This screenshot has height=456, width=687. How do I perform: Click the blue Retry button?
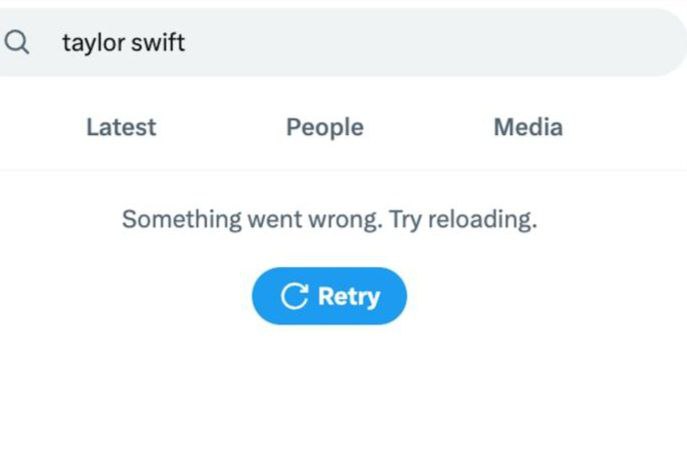(x=329, y=296)
